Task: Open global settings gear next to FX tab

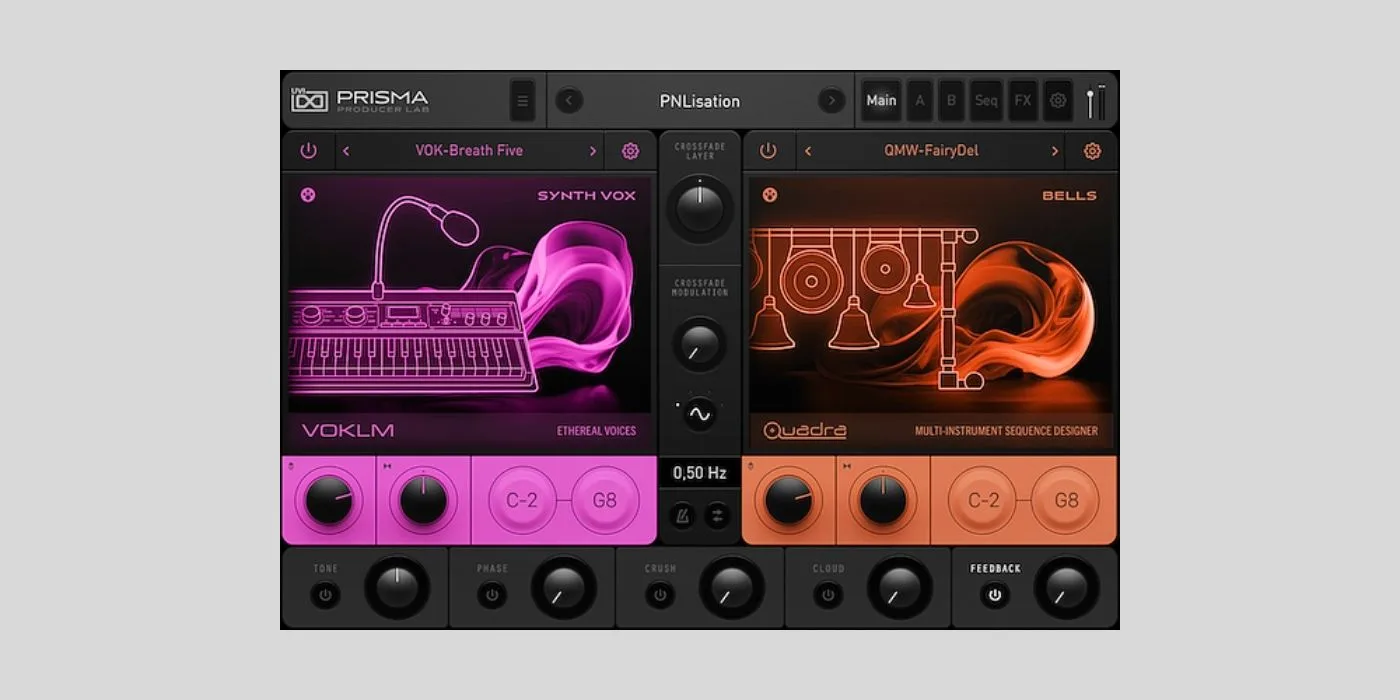Action: point(1057,101)
